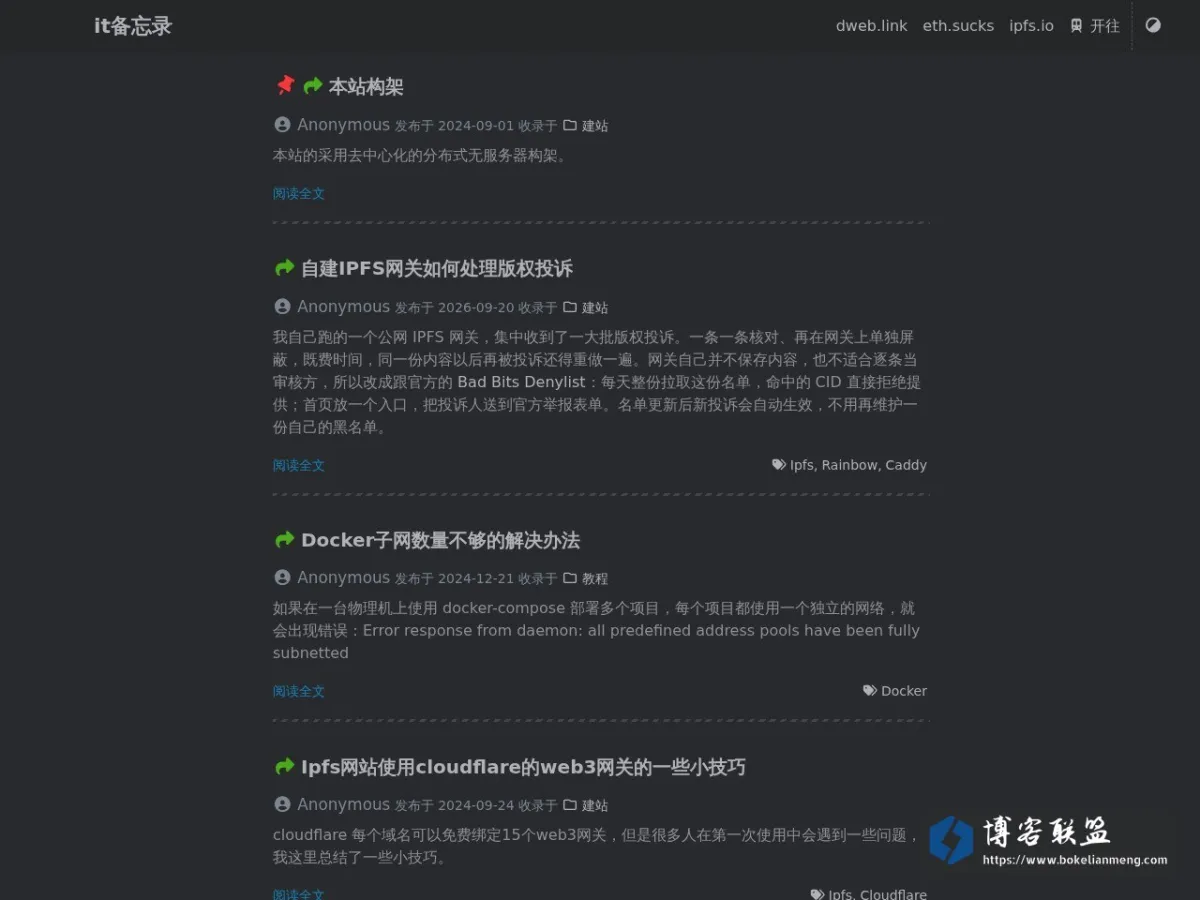1200x900 pixels.
Task: Click date 2024-09-01
Action: point(476,126)
